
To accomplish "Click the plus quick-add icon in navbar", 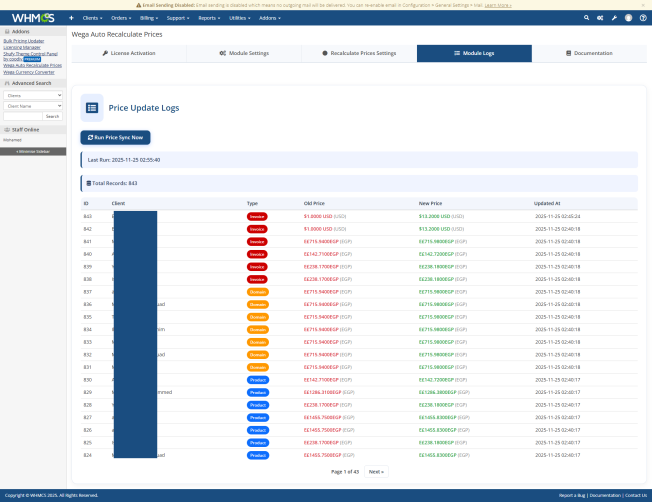I will pyautogui.click(x=71, y=18).
